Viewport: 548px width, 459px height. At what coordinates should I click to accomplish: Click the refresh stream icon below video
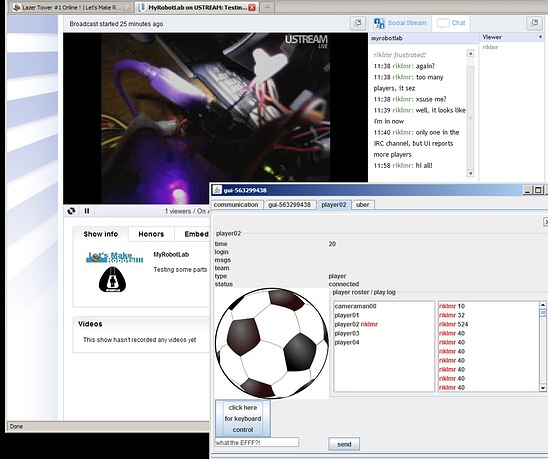pos(71,211)
